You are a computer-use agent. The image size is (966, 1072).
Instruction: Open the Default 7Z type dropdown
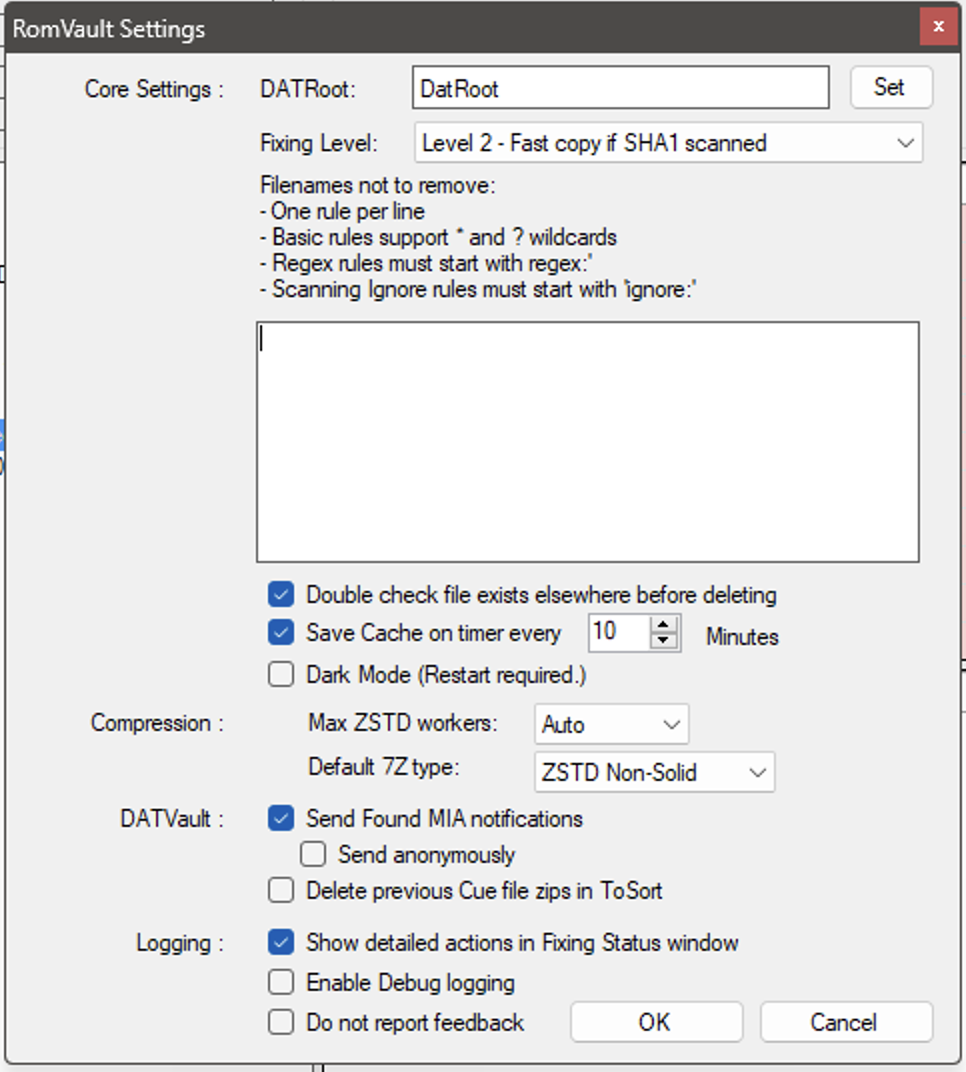pos(654,773)
